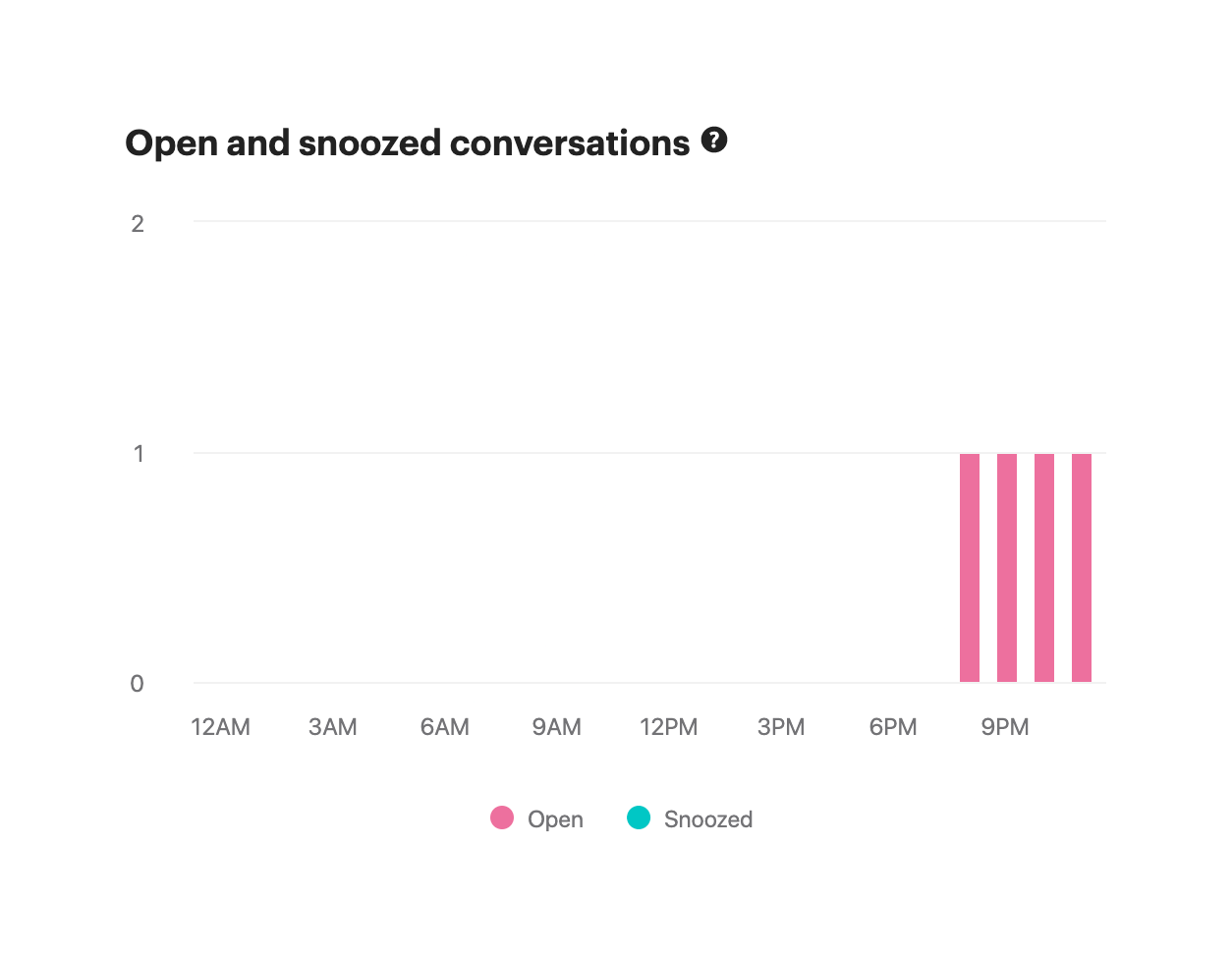Viewport: 1232px width, 958px height.
Task: Click the teal Snoozed legend dot
Action: [639, 817]
